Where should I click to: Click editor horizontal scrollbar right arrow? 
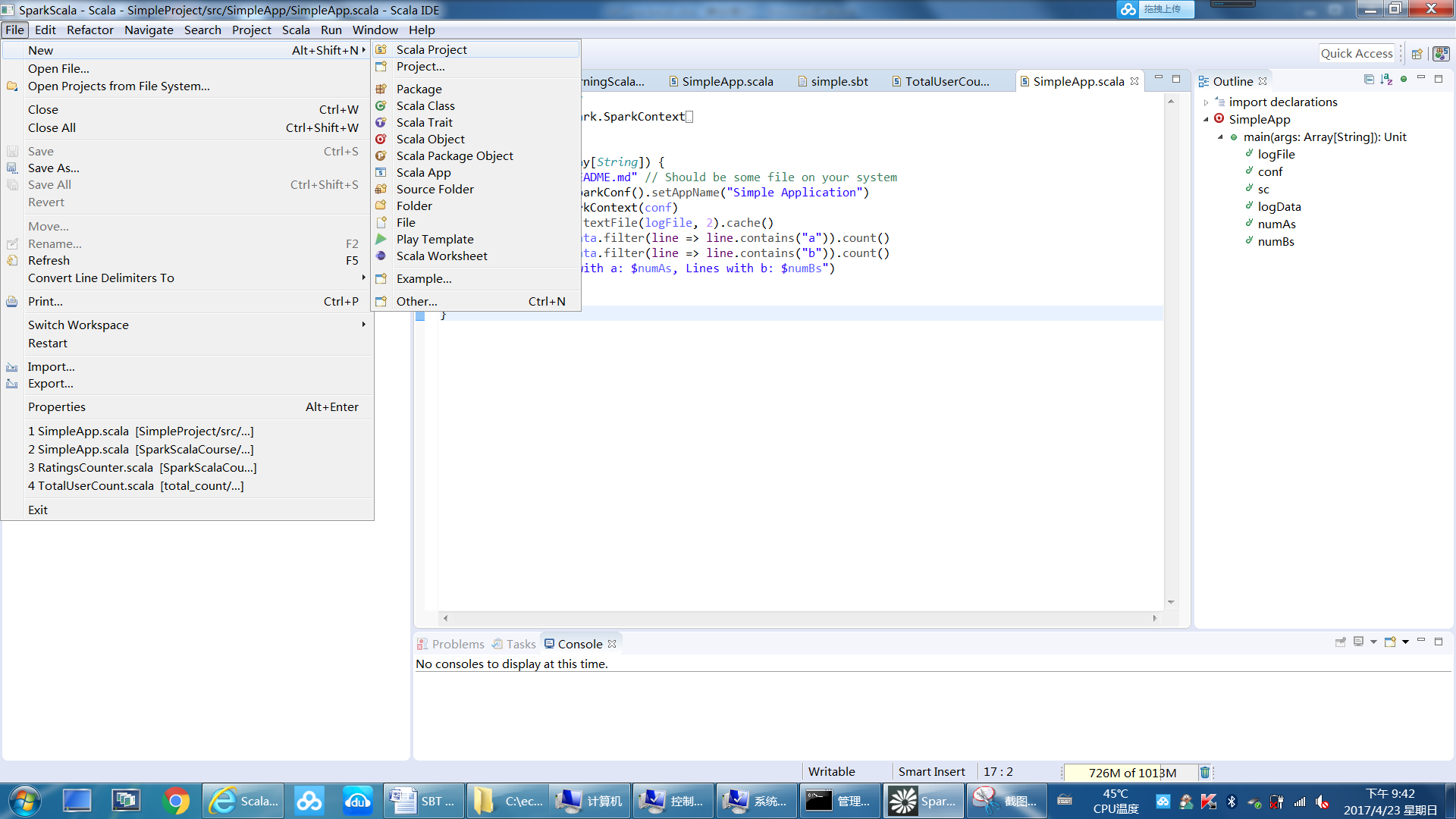pos(1155,619)
